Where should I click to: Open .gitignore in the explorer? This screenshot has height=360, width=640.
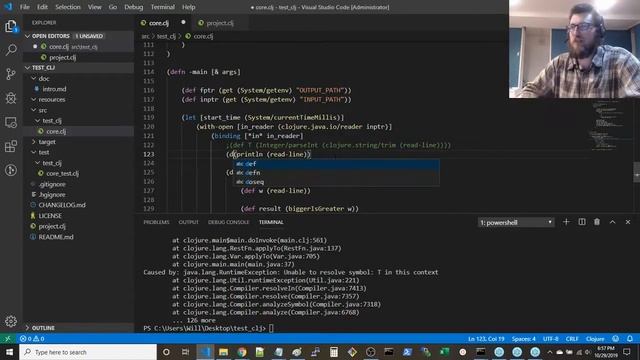[x=52, y=184]
